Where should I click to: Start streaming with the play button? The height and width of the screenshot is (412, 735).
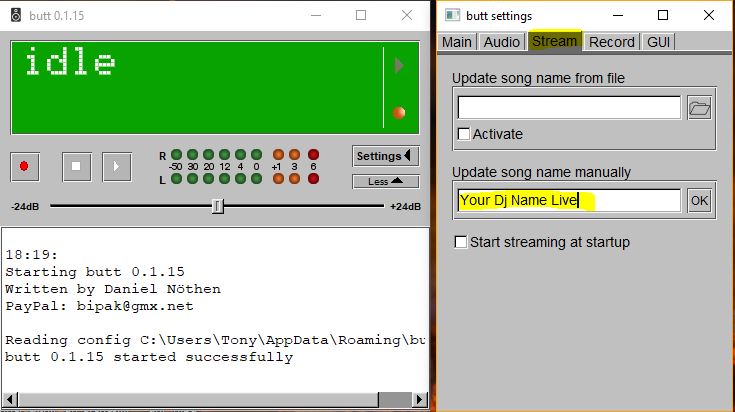[x=117, y=166]
